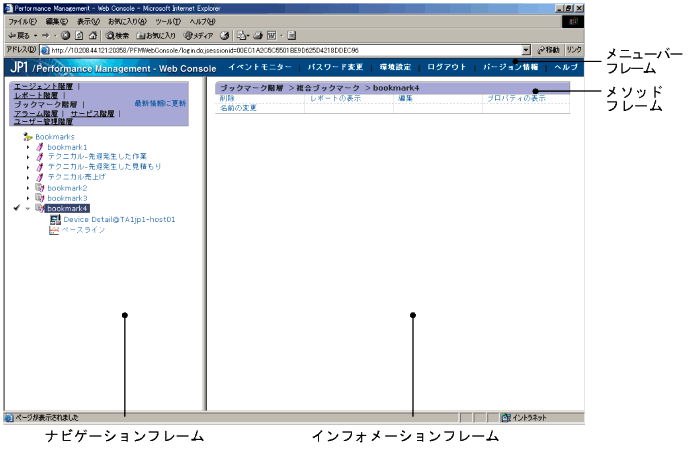Viewport: 688px width, 452px height.
Task: Click 最新情報に更新 refresh link
Action: pos(160,103)
